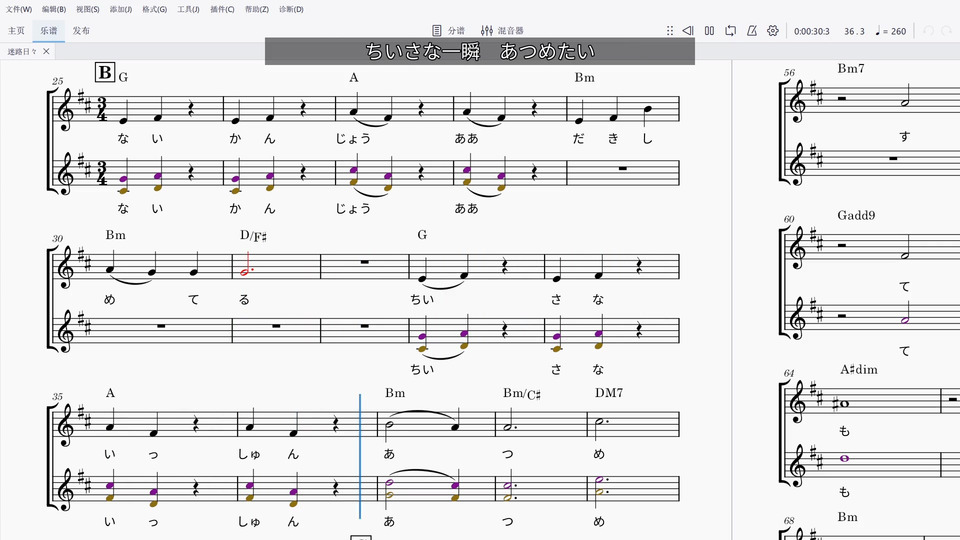Toggle loop playback
Screen dimensions: 960x540
click(730, 31)
